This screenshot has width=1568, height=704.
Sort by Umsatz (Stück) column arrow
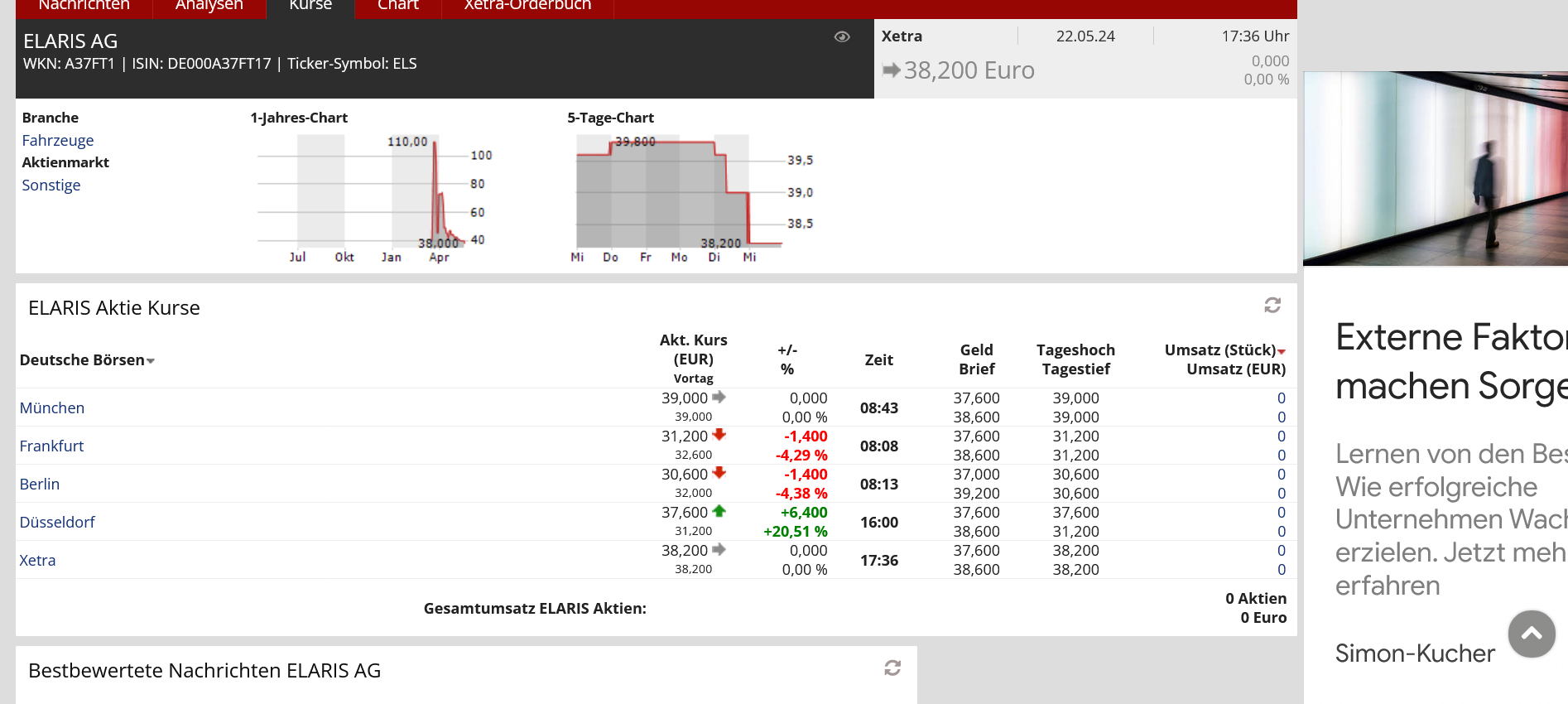point(1282,352)
